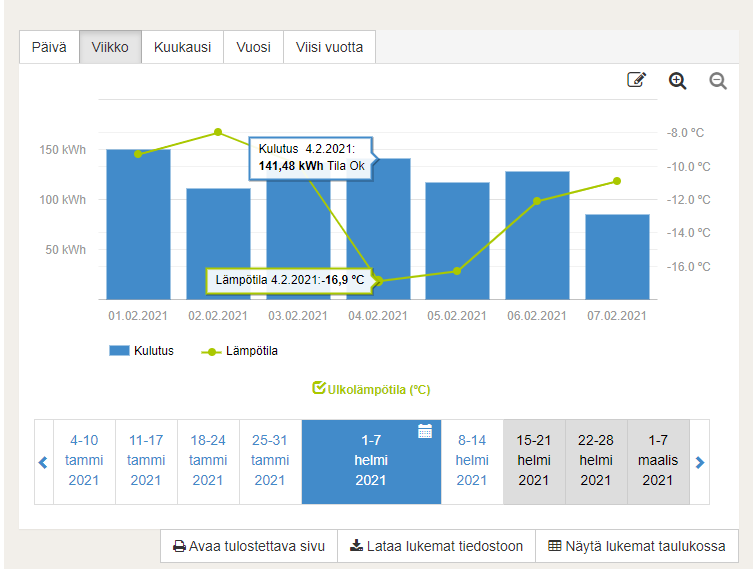This screenshot has height=575, width=753.
Task: Click Näytä lukemat taulukossa button
Action: coord(637,546)
